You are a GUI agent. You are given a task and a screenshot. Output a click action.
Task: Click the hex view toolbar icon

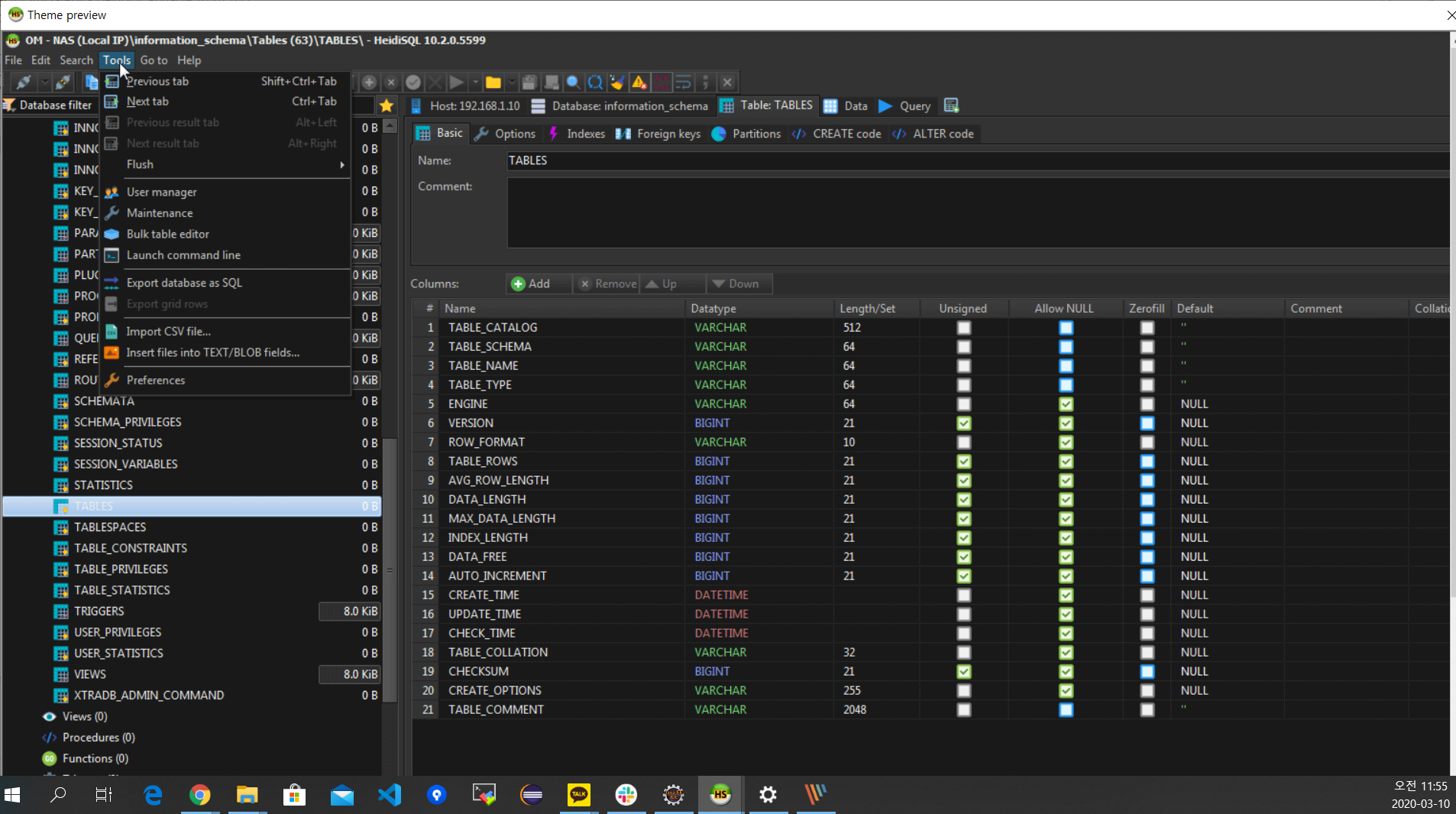pos(662,82)
